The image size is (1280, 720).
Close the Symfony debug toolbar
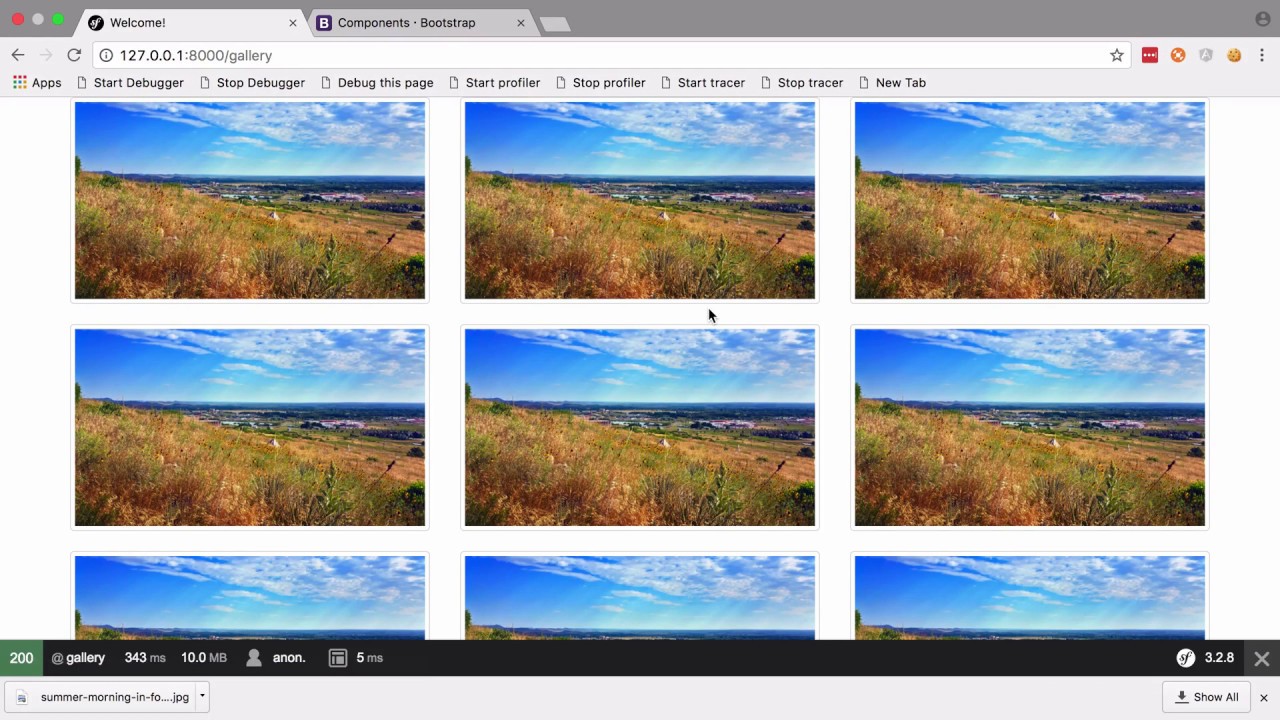pyautogui.click(x=1262, y=658)
